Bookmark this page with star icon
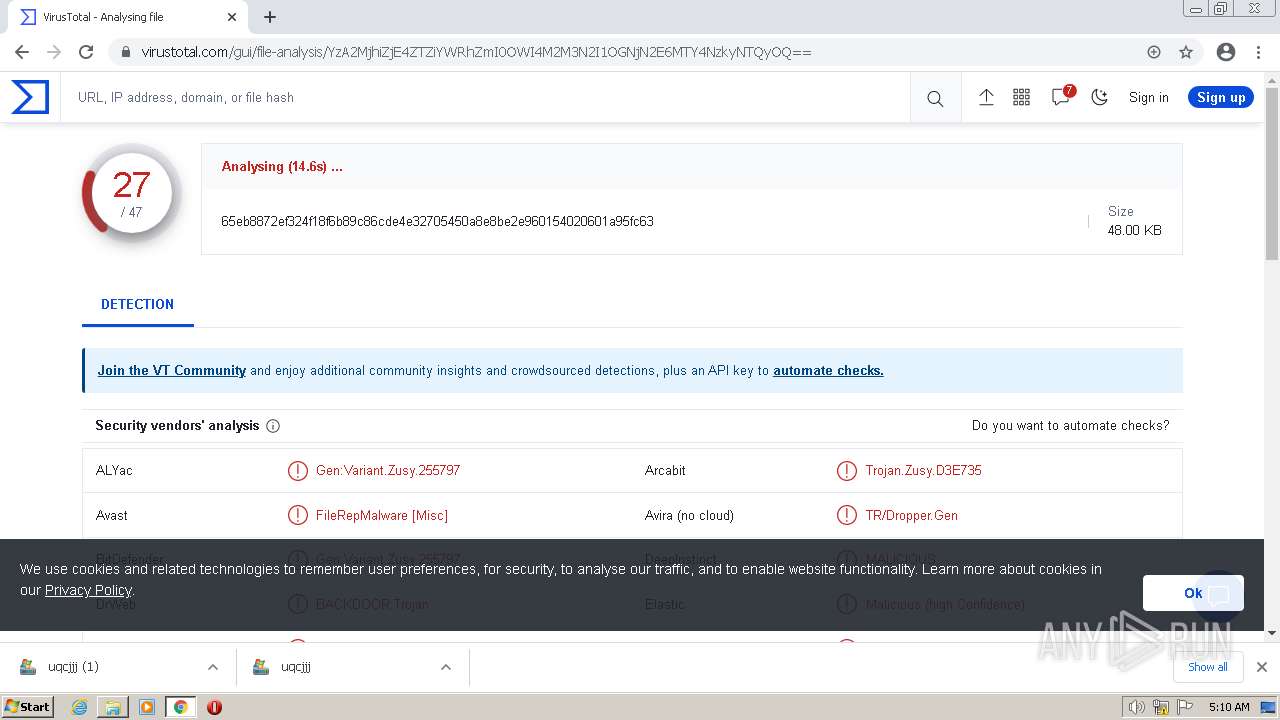 click(1186, 52)
